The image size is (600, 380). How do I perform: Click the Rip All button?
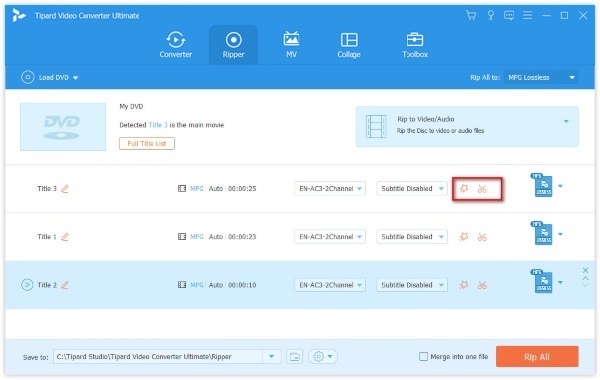[x=537, y=357]
